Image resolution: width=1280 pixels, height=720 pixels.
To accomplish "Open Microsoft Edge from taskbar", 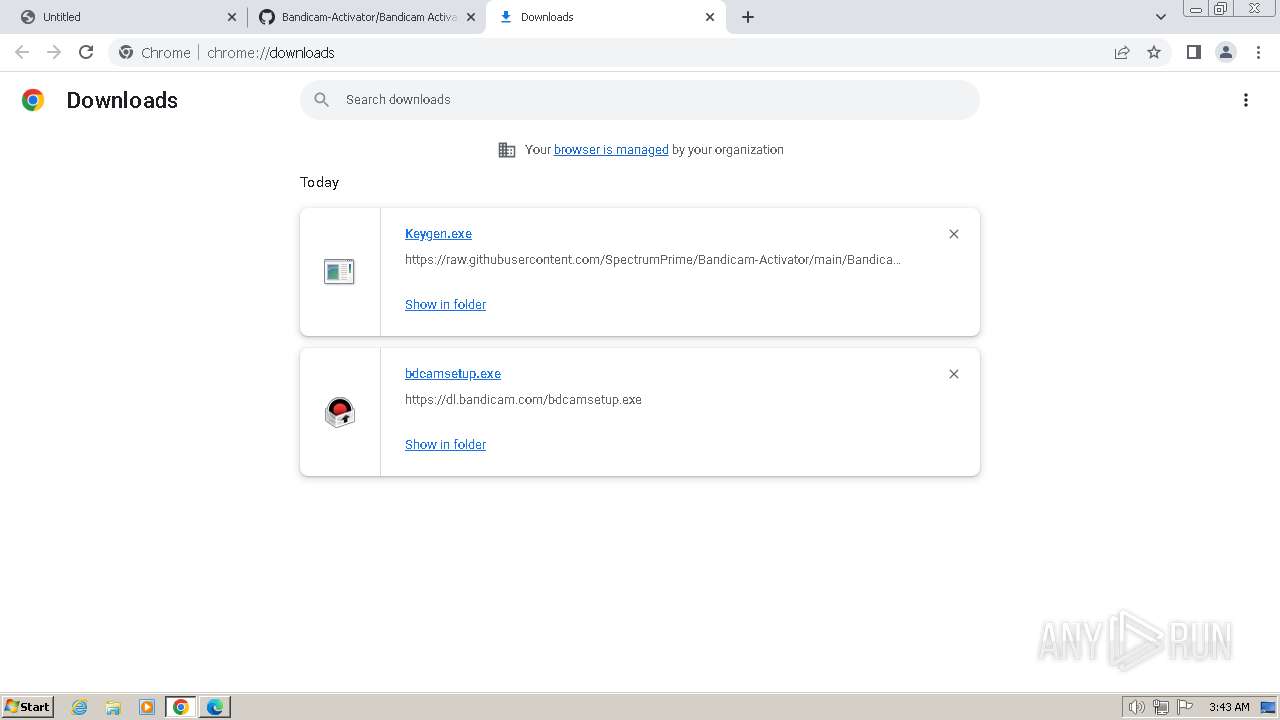I will pyautogui.click(x=215, y=707).
